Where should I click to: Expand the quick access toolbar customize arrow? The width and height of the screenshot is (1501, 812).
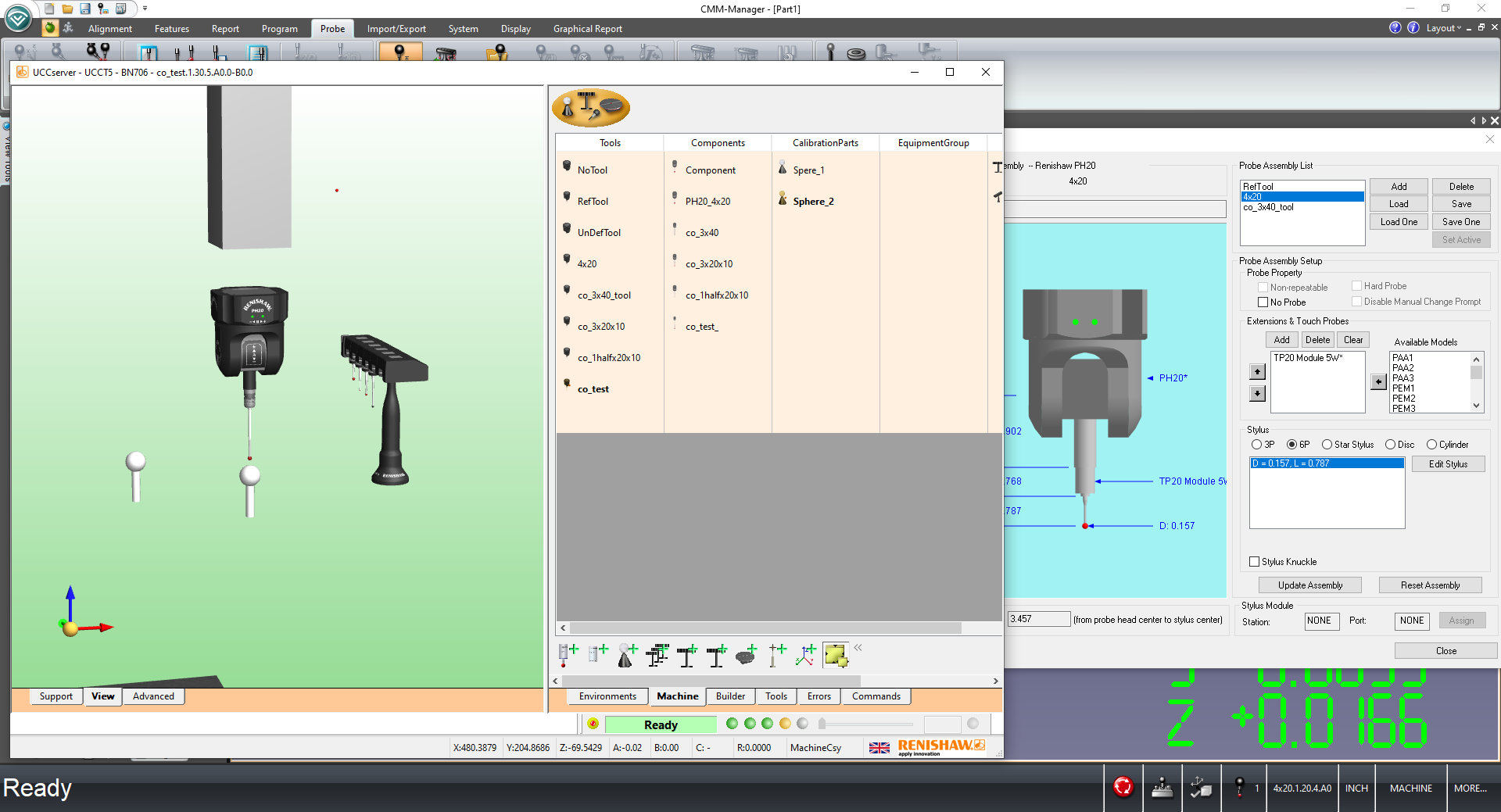[x=145, y=9]
